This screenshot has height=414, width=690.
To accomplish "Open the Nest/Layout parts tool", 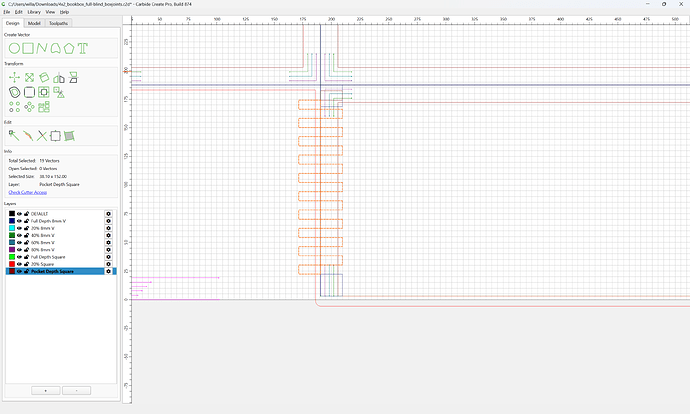I will pyautogui.click(x=44, y=107).
